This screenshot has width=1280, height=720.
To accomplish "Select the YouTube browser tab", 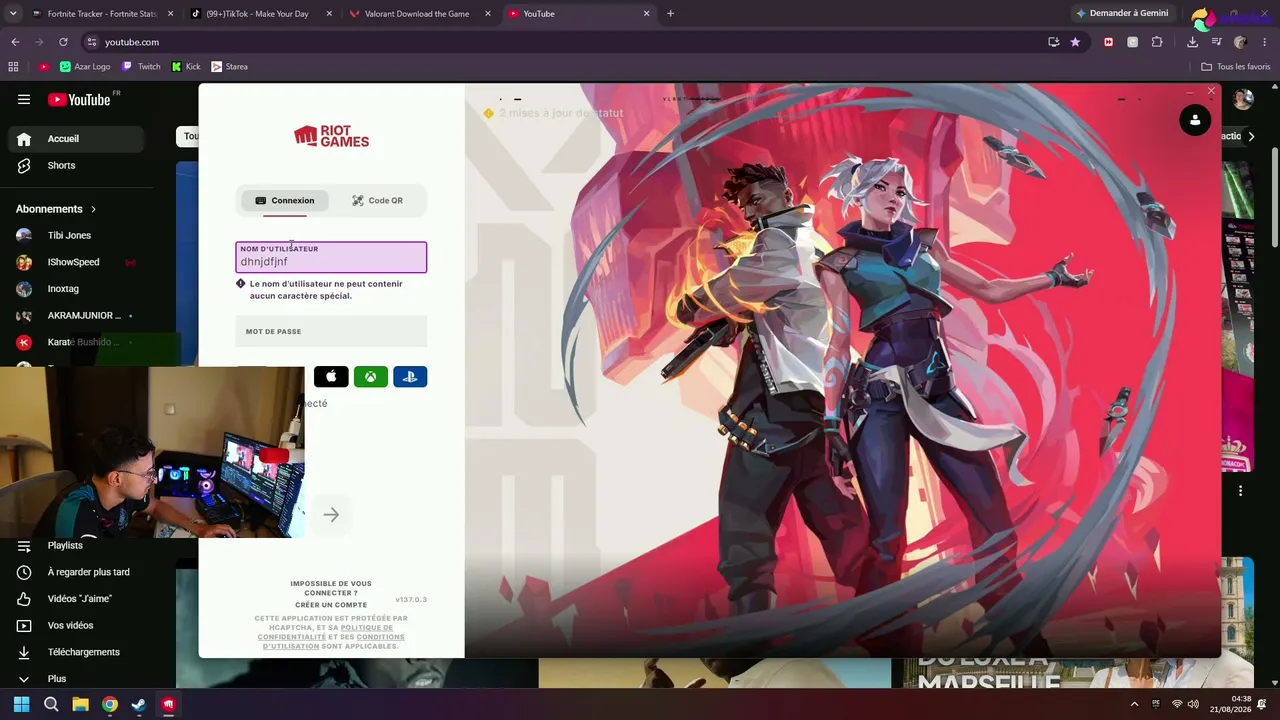I will coord(578,14).
